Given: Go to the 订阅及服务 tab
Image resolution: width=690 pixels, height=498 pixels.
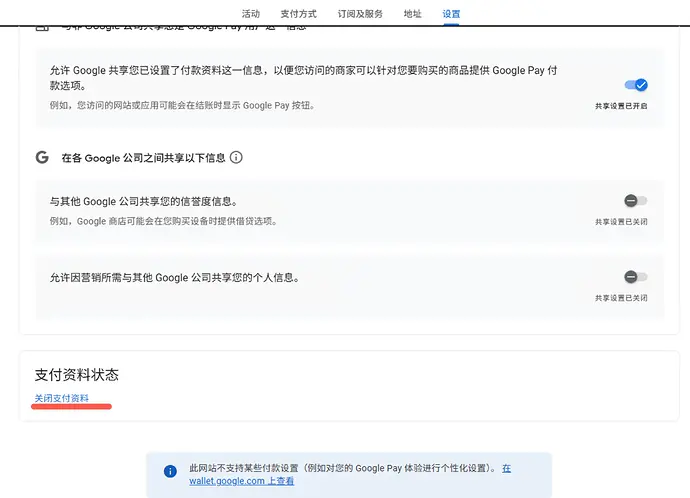Looking at the screenshot, I should [x=360, y=14].
